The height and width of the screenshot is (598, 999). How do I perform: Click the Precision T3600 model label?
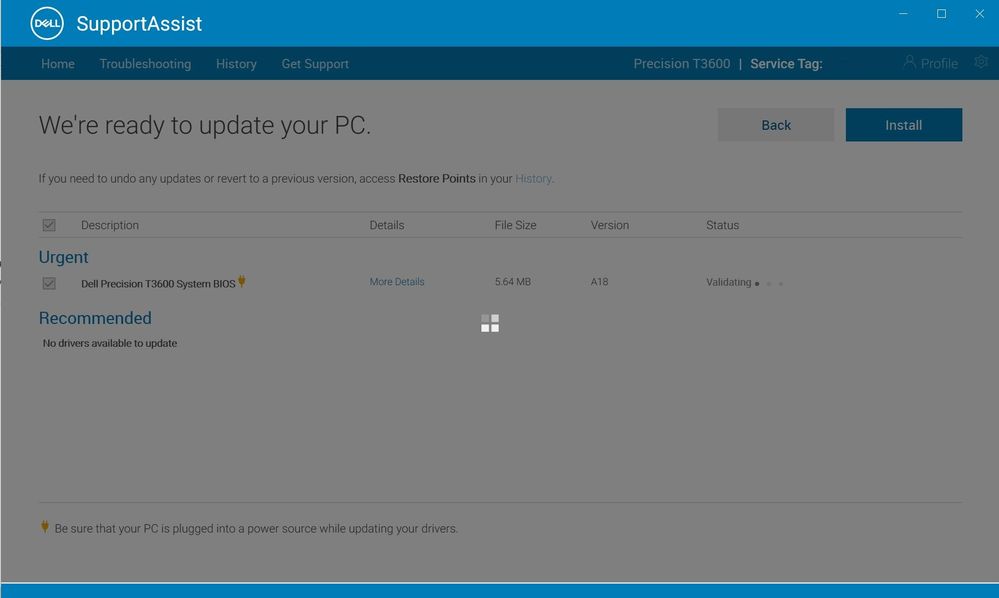click(x=682, y=64)
